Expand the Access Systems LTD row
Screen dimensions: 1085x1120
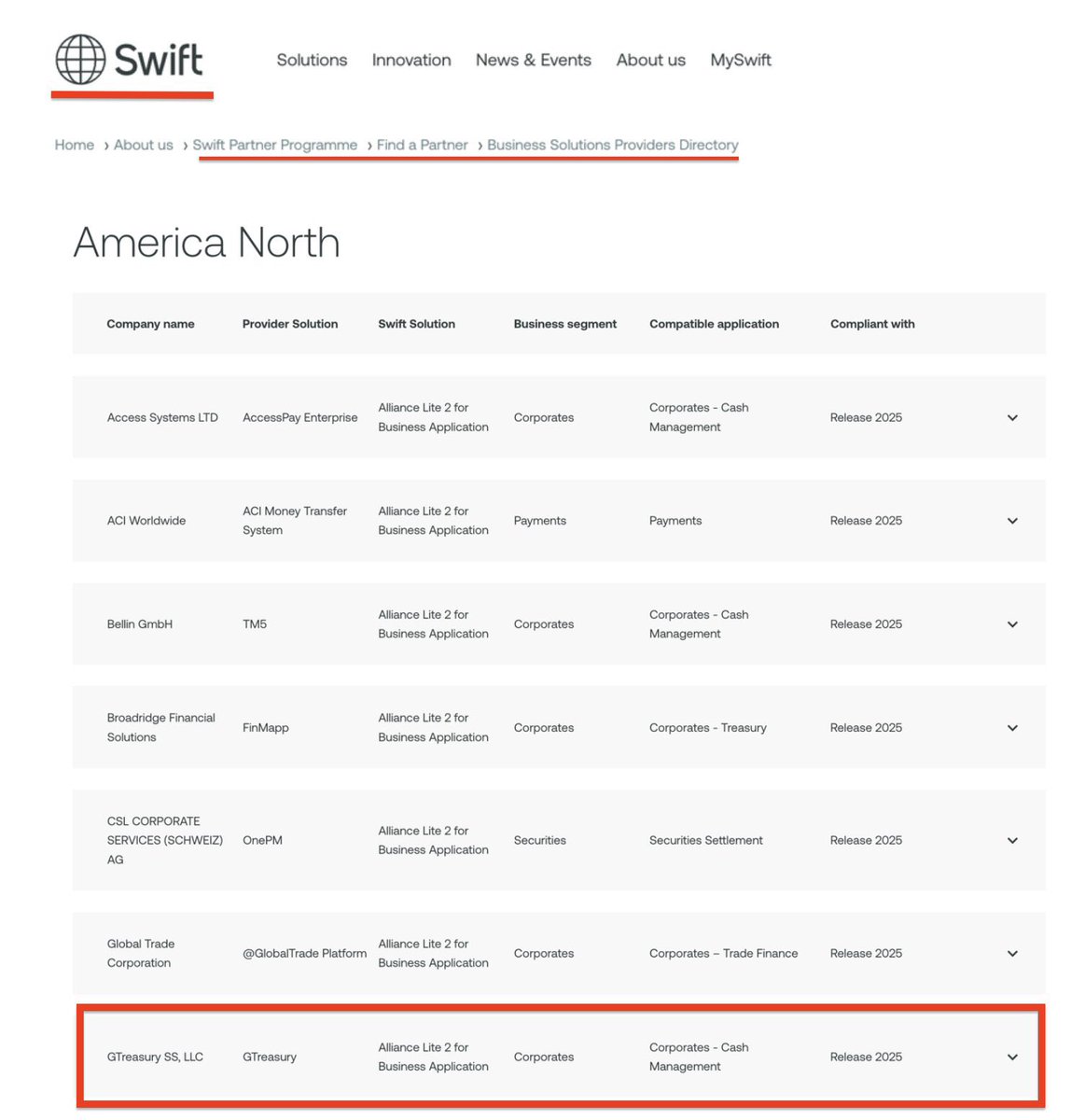click(1012, 417)
